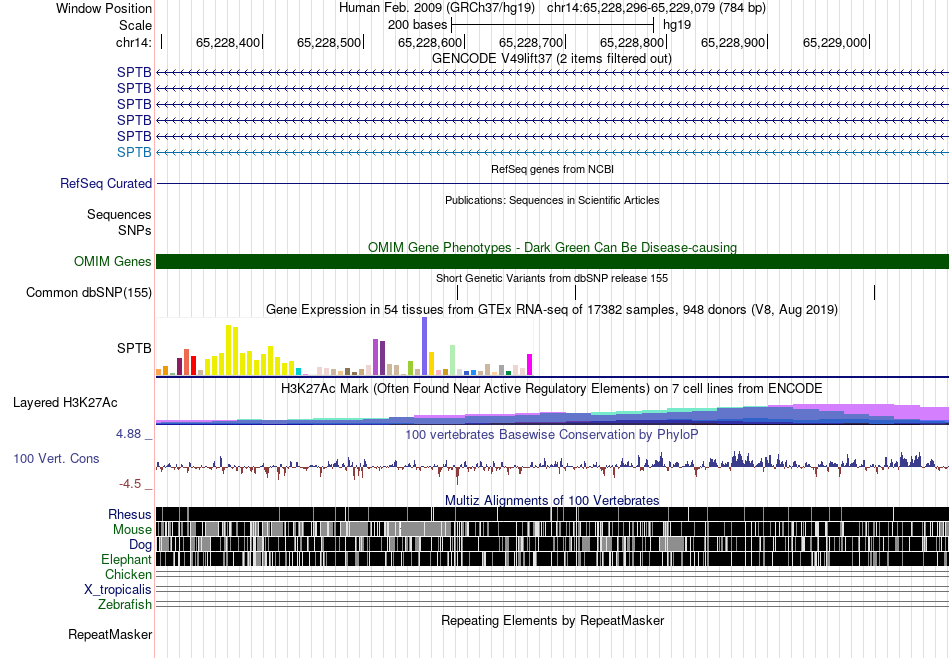The width and height of the screenshot is (950, 658).
Task: Click the SNPs subtrack label
Action: point(135,230)
